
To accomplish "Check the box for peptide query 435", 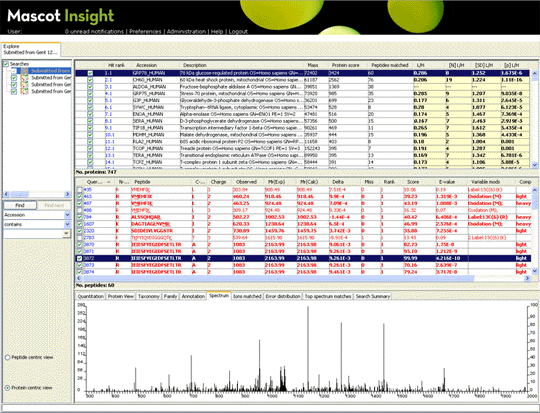I will coord(80,190).
